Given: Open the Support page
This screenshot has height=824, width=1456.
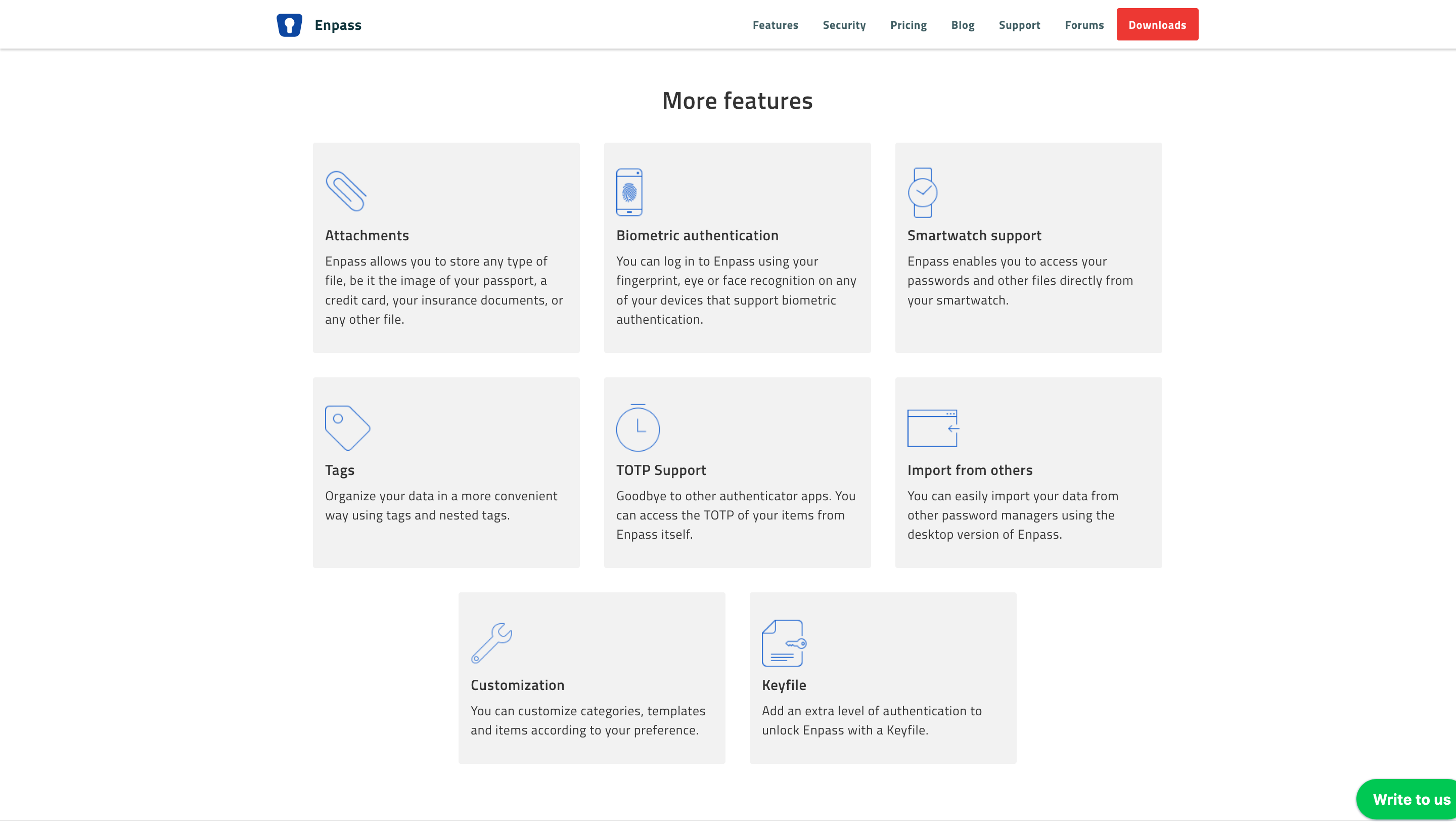Looking at the screenshot, I should 1020,24.
